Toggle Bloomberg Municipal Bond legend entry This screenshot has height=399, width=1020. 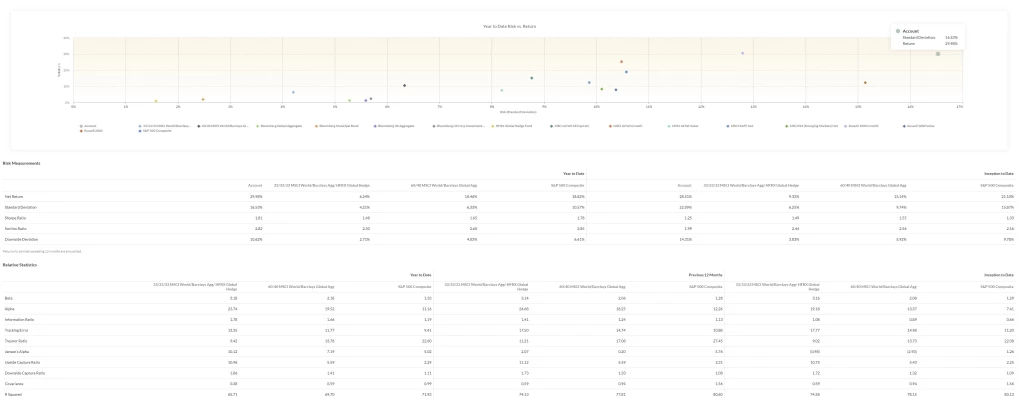tap(337, 126)
